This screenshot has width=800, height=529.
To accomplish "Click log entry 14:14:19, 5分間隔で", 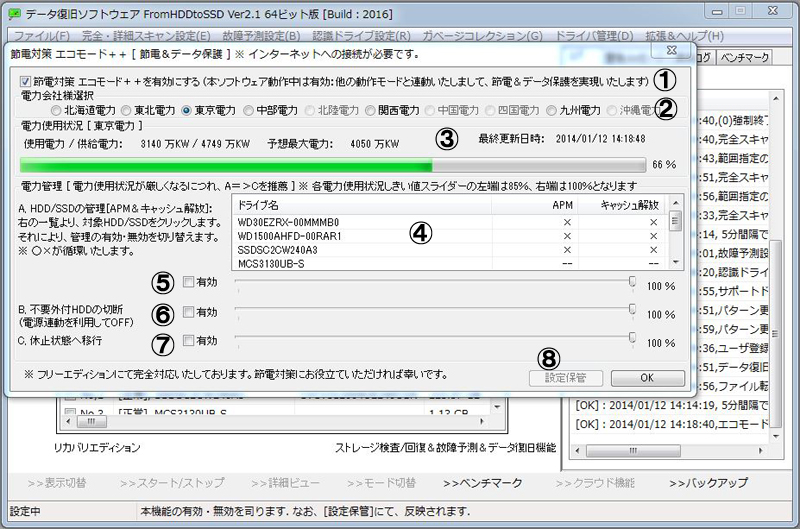I will 671,406.
